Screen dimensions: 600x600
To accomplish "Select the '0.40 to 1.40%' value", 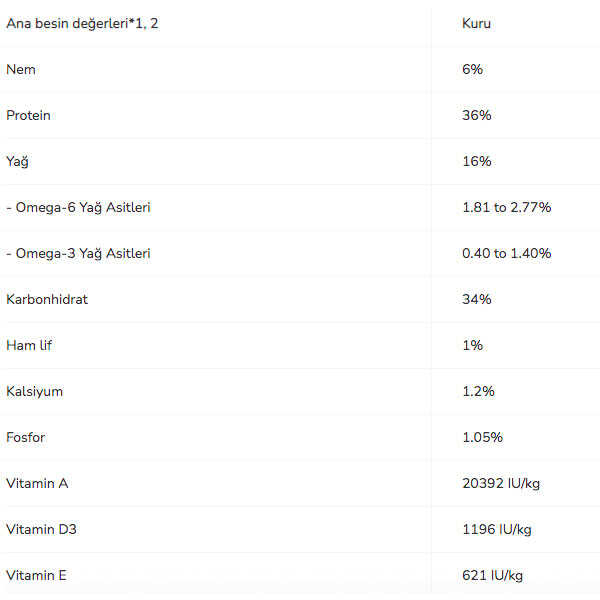I will pos(506,253).
